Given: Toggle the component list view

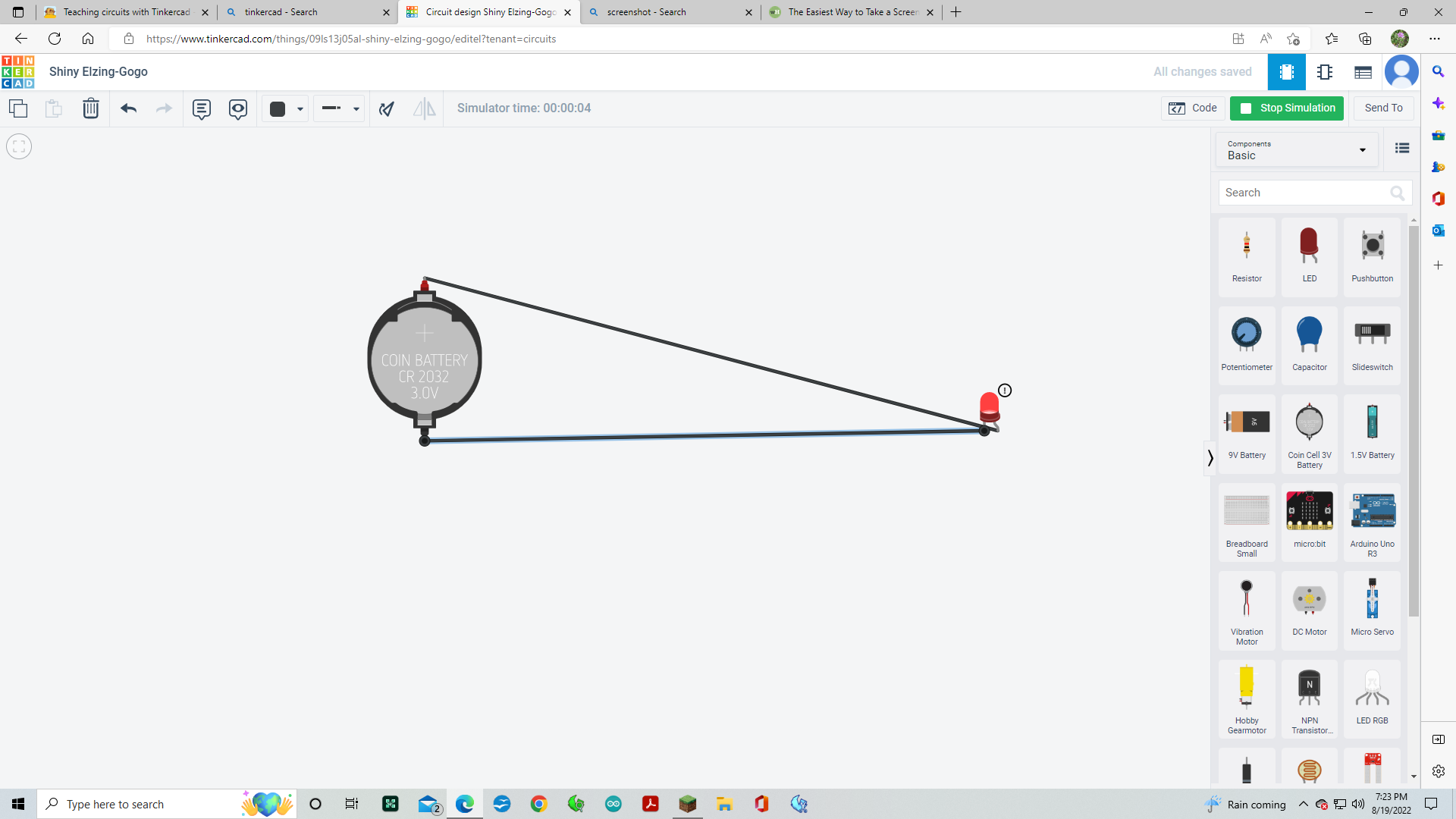Looking at the screenshot, I should (x=1401, y=148).
